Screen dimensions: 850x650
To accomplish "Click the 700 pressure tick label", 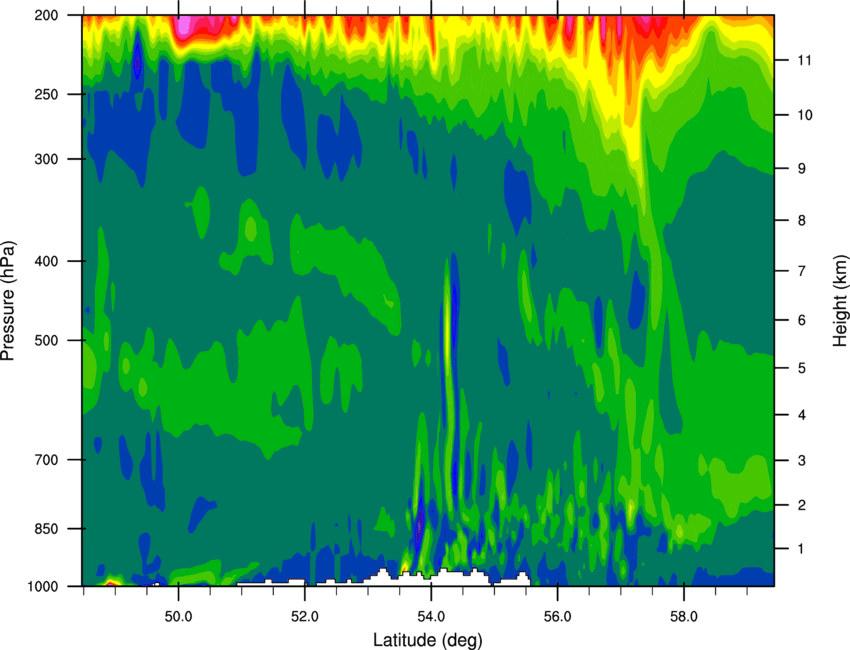I will coord(46,460).
